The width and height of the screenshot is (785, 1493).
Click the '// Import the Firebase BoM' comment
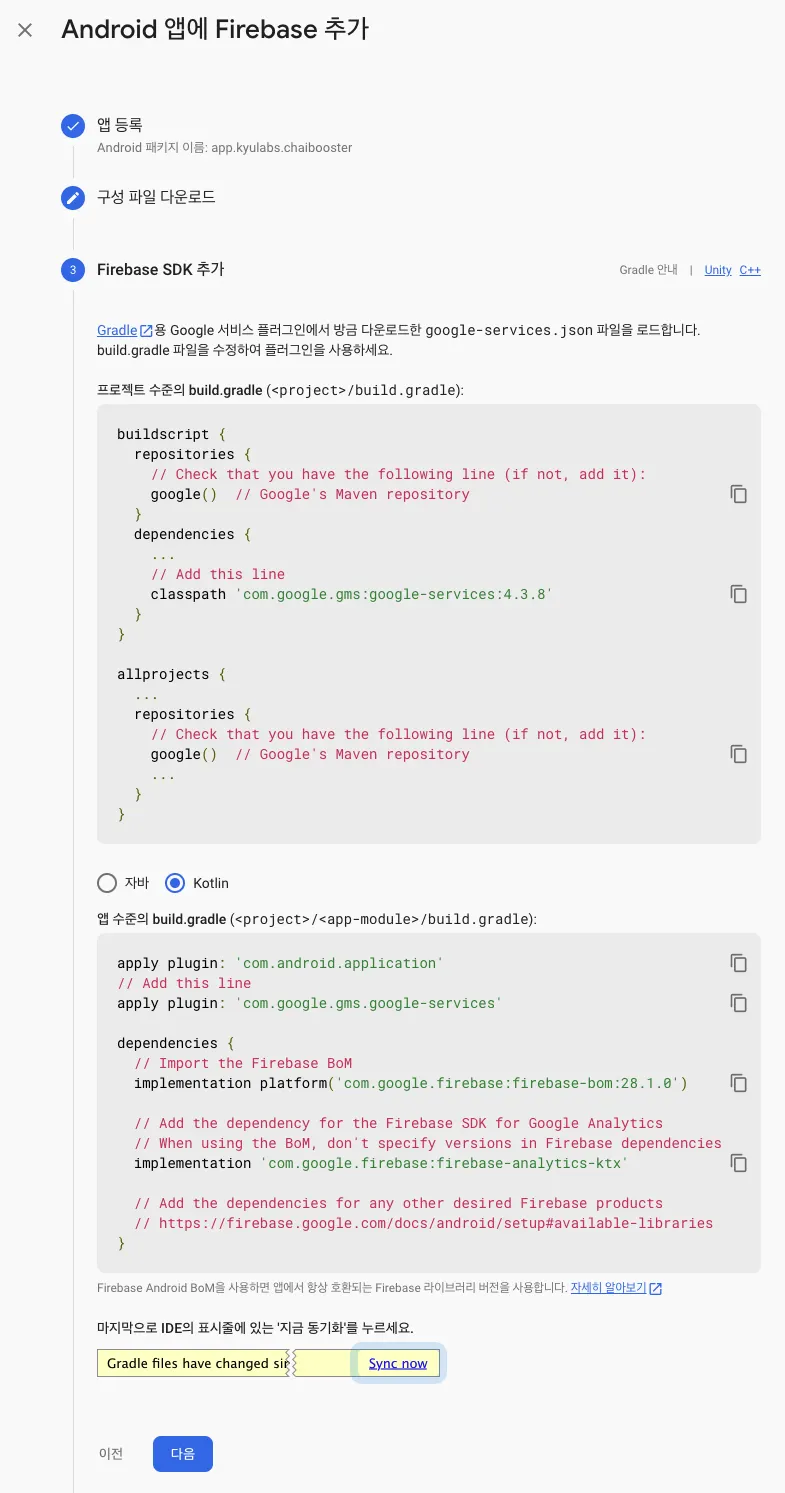(243, 1063)
